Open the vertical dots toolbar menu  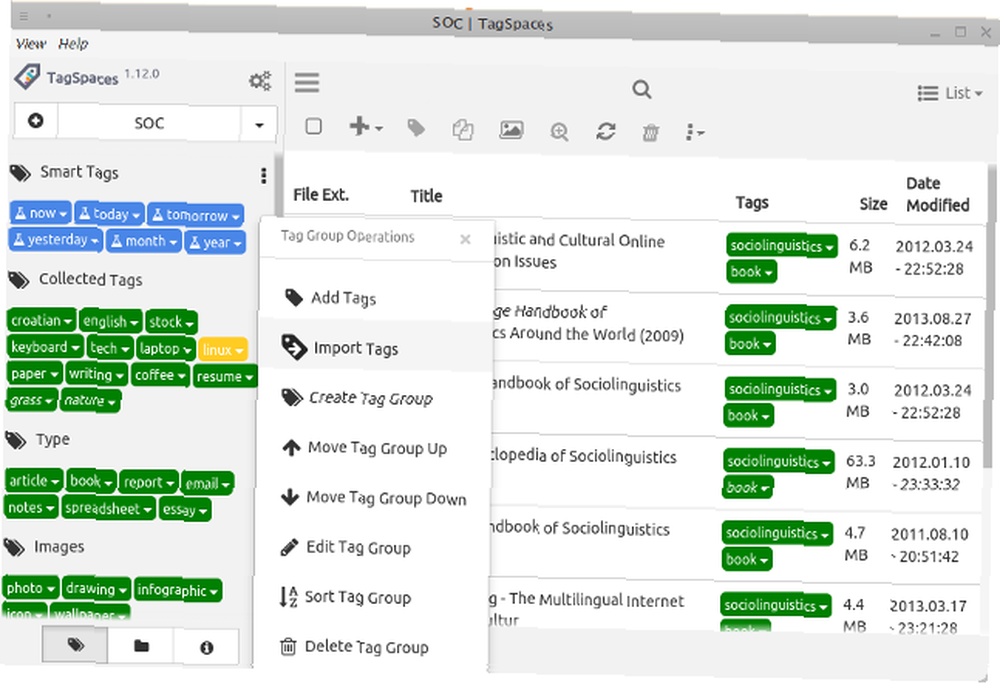click(x=695, y=133)
